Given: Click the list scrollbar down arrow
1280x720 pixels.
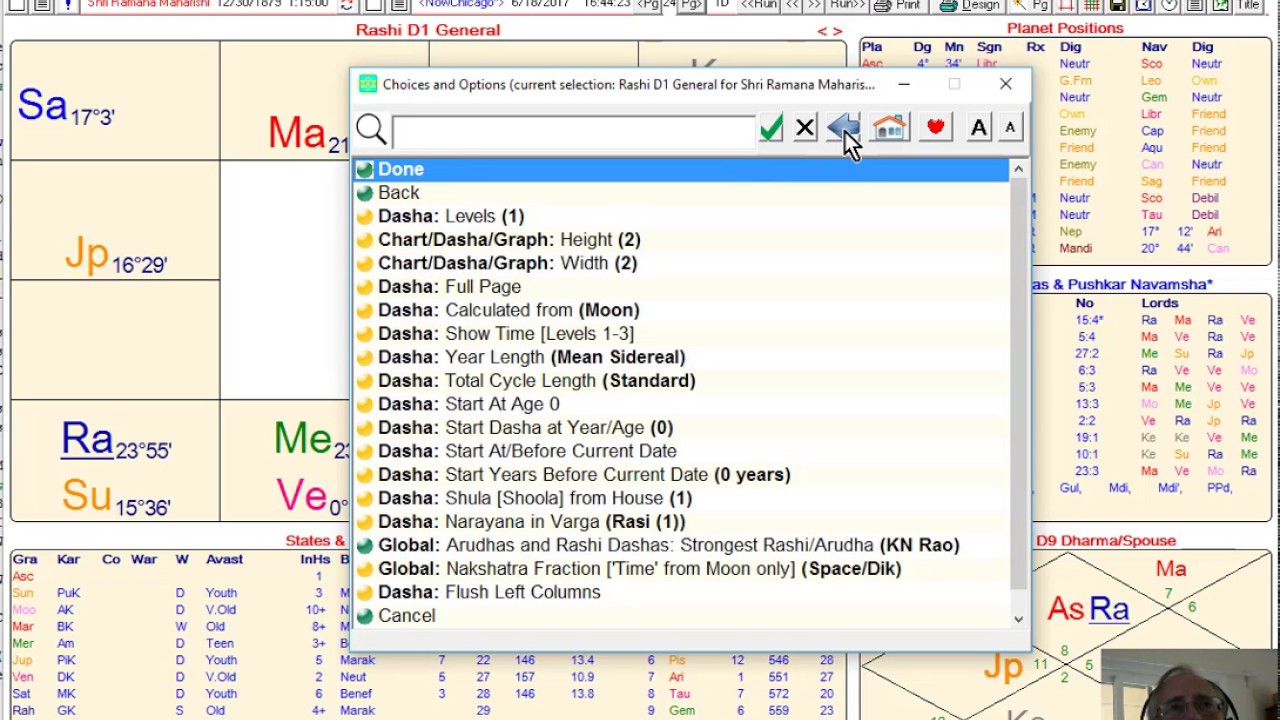Looking at the screenshot, I should tap(1018, 619).
